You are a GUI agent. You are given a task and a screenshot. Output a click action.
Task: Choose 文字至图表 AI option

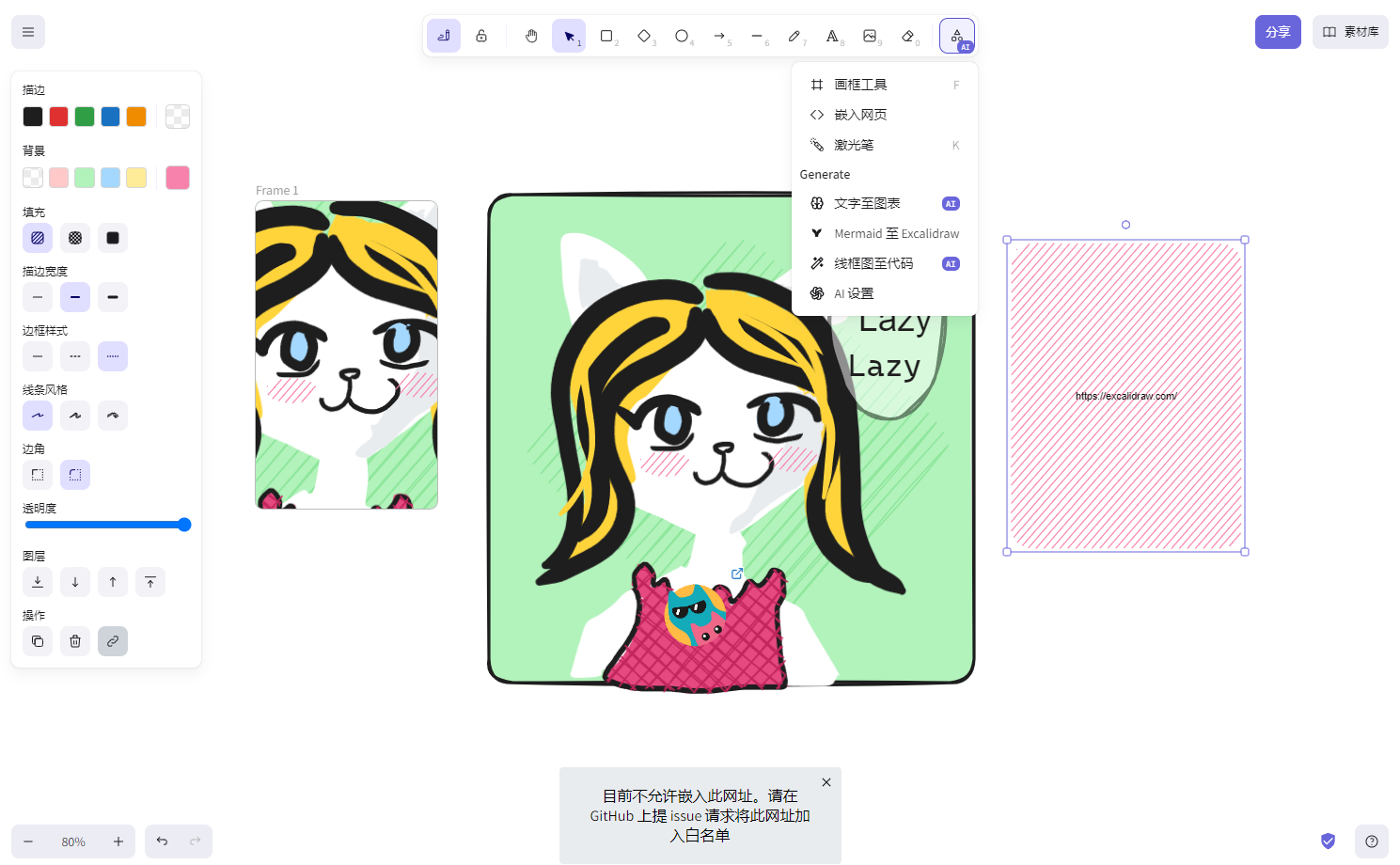click(x=885, y=203)
